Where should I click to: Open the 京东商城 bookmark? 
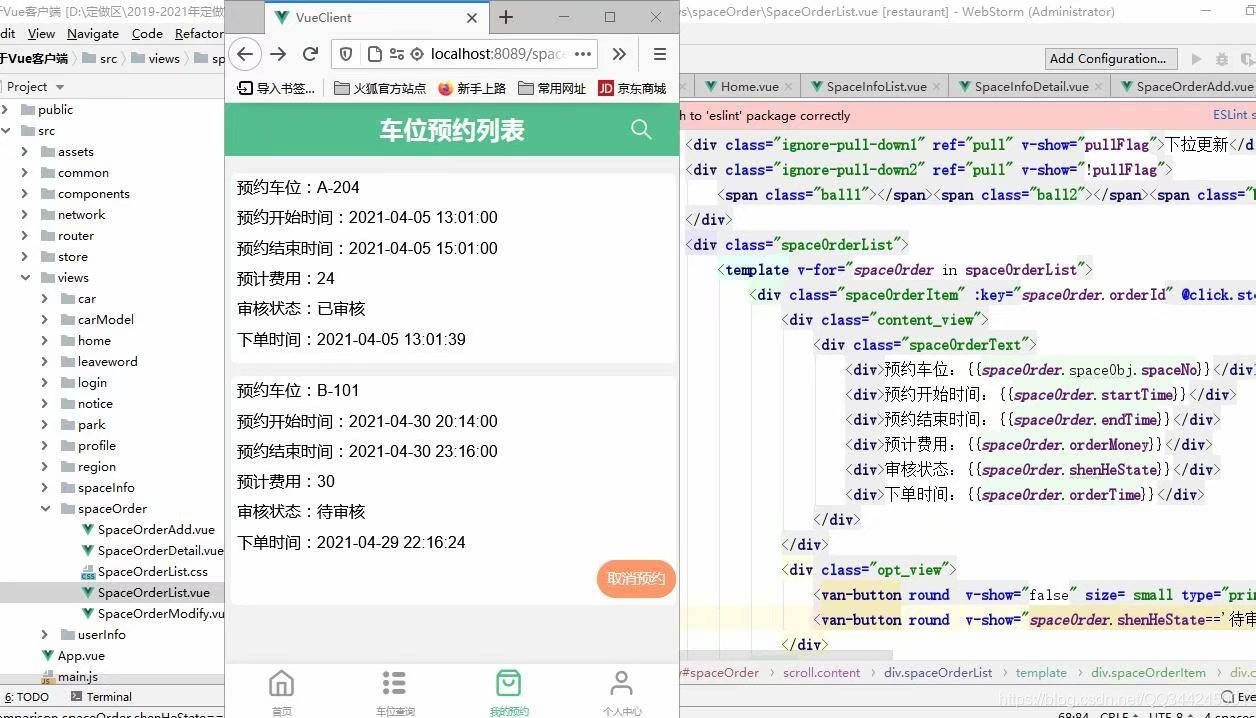(632, 88)
